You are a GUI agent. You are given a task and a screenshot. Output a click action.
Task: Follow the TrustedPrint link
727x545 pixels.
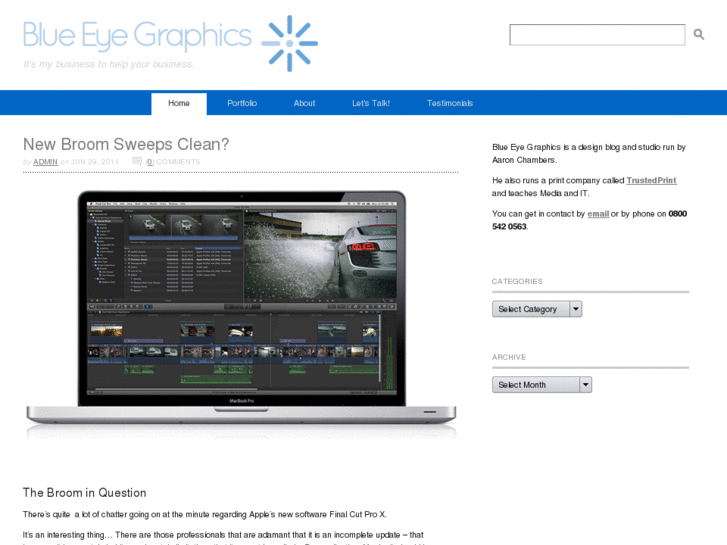click(x=651, y=180)
